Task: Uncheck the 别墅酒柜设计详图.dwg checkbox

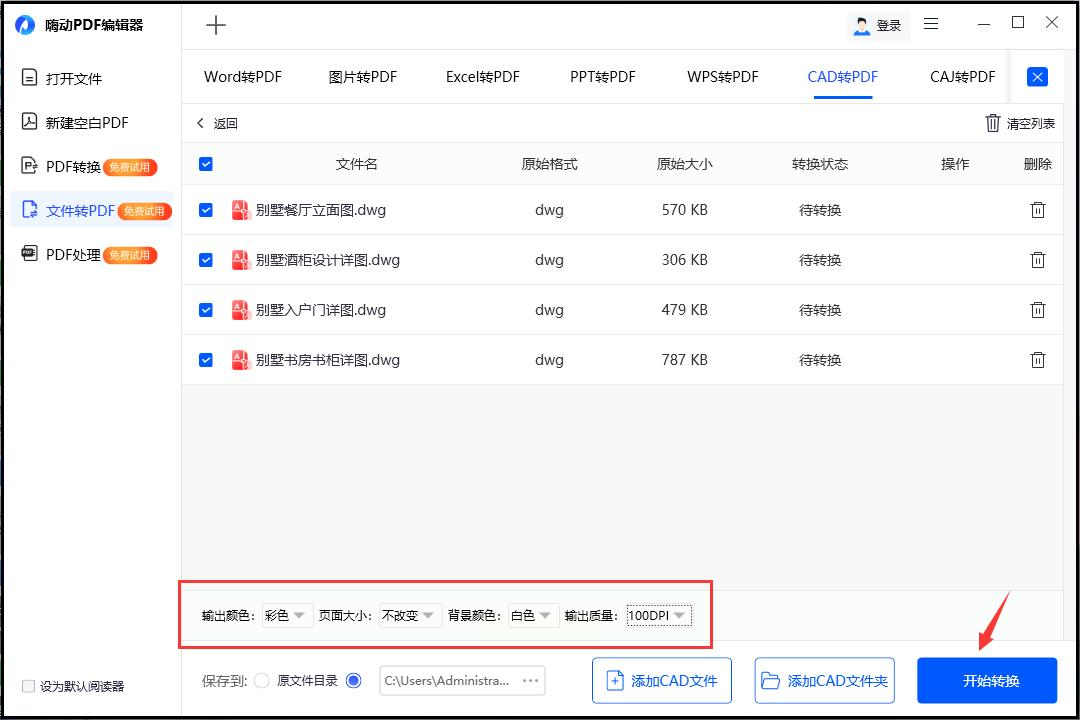Action: [x=206, y=260]
